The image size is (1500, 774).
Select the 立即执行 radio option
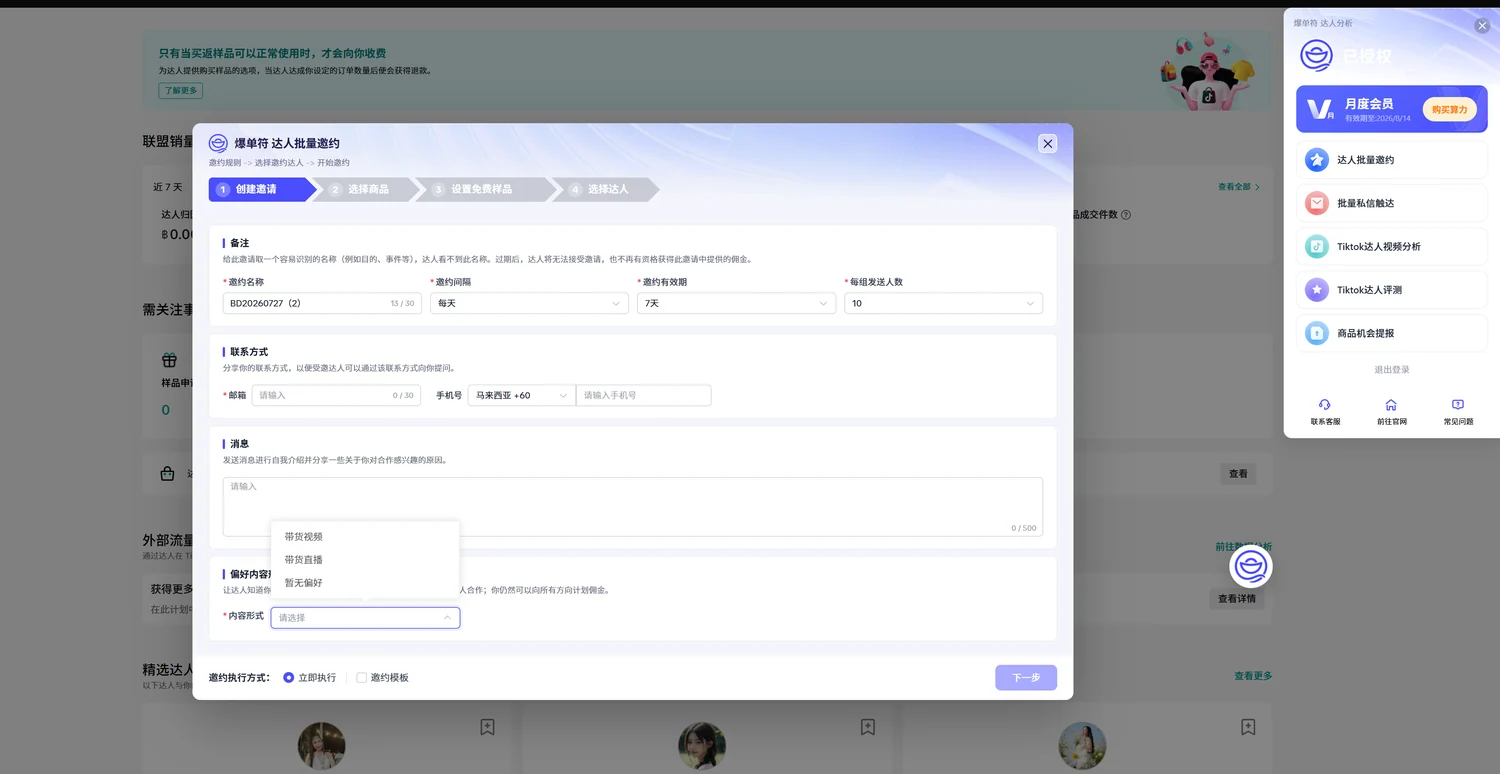coord(289,678)
